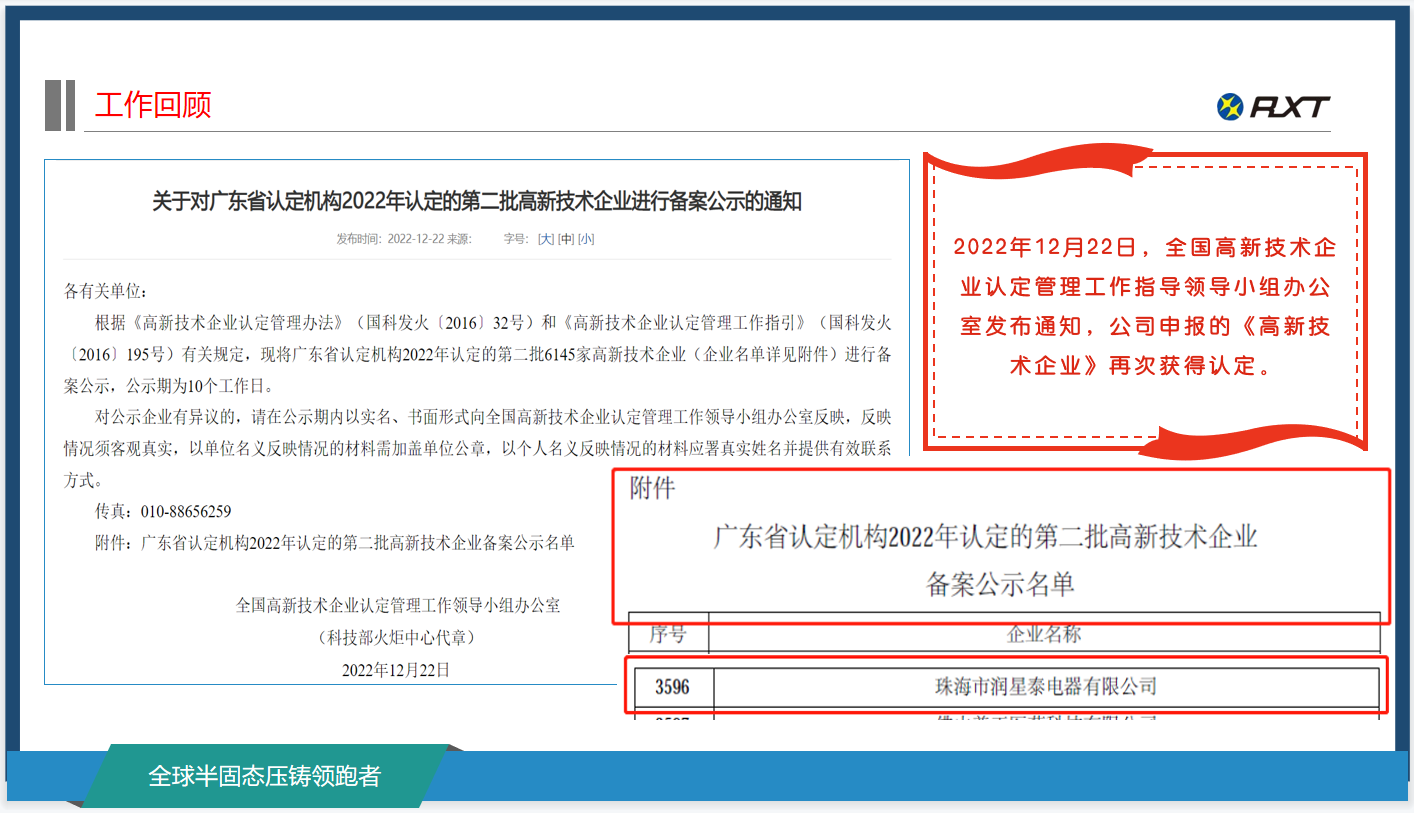1414x813 pixels.
Task: Choose small font size [小]
Action: (586, 239)
